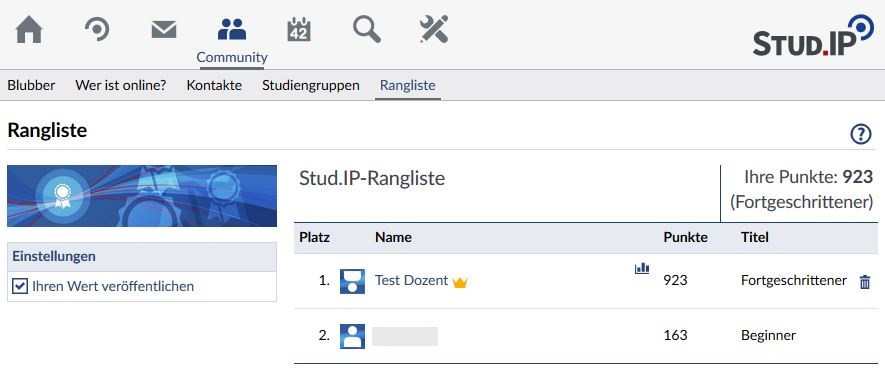
Task: Open the Start page home icon
Action: 29,29
